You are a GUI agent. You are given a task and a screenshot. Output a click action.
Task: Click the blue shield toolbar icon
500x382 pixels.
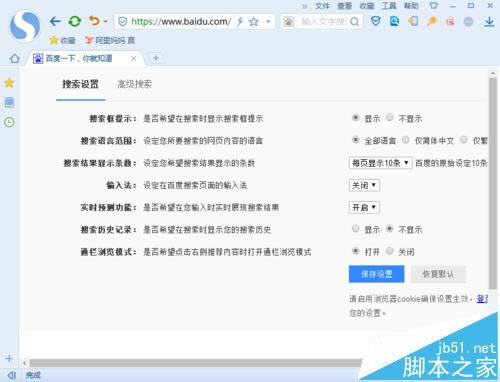[376, 22]
